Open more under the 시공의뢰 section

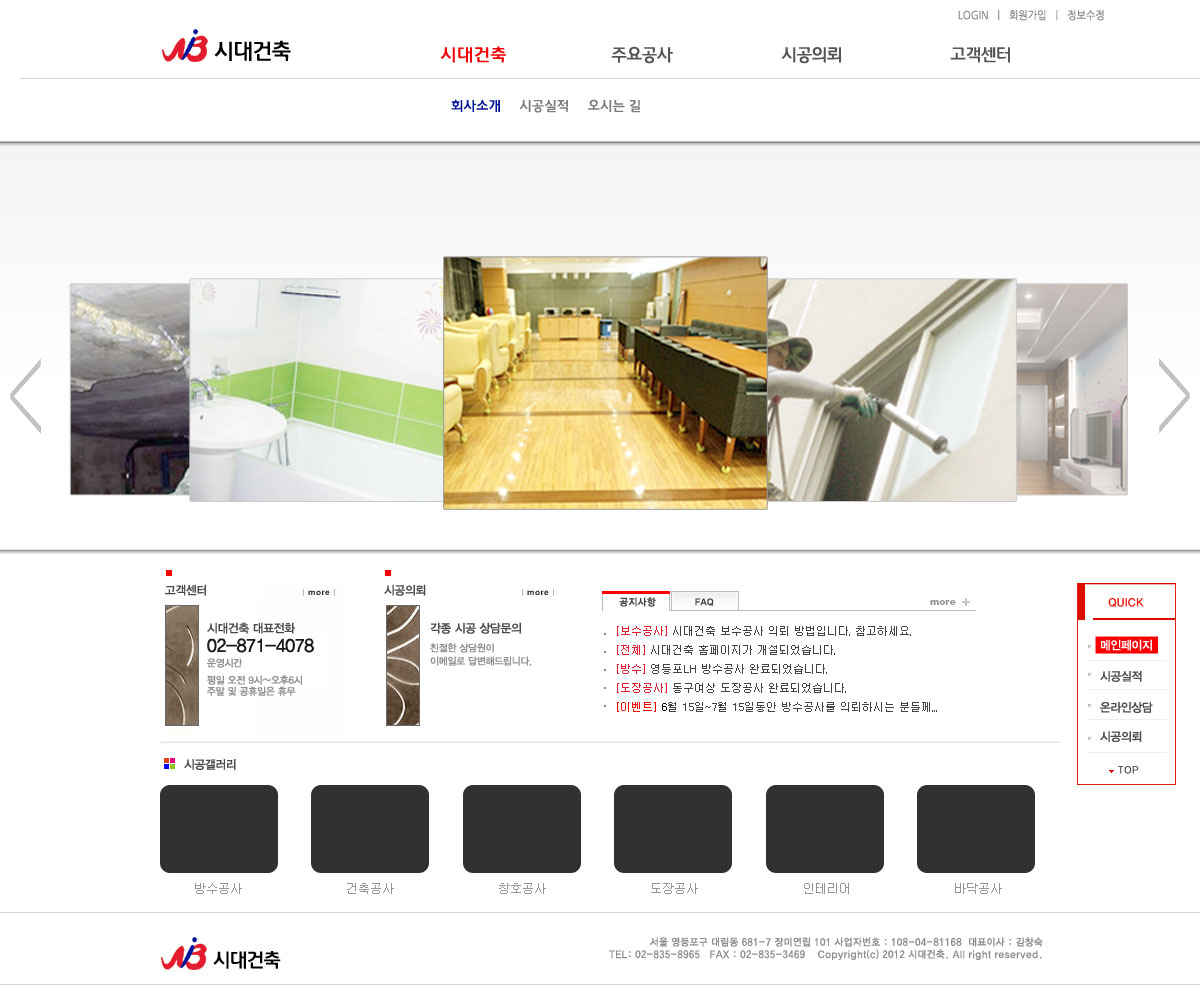click(538, 592)
